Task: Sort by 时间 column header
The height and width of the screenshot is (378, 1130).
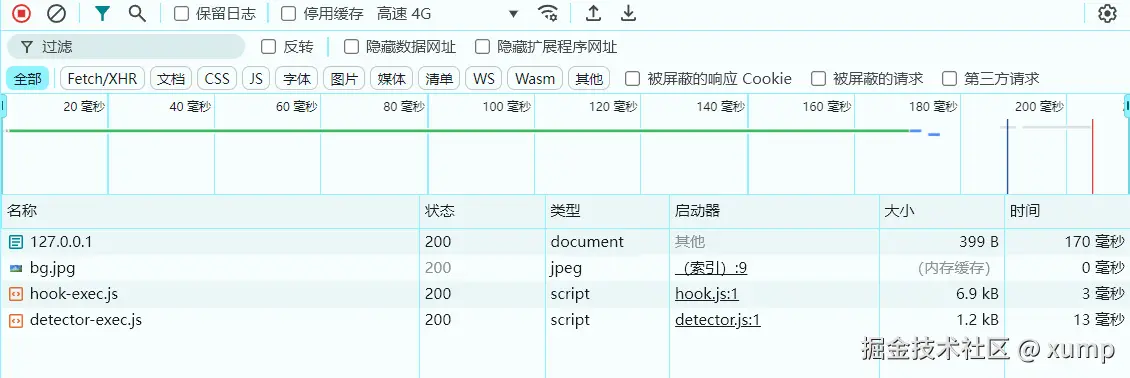Action: (1067, 211)
